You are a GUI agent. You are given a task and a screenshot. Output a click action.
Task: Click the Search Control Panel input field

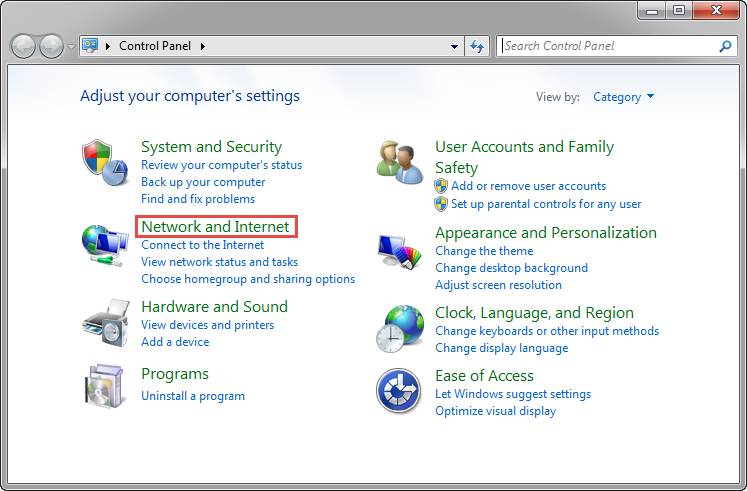pyautogui.click(x=608, y=46)
